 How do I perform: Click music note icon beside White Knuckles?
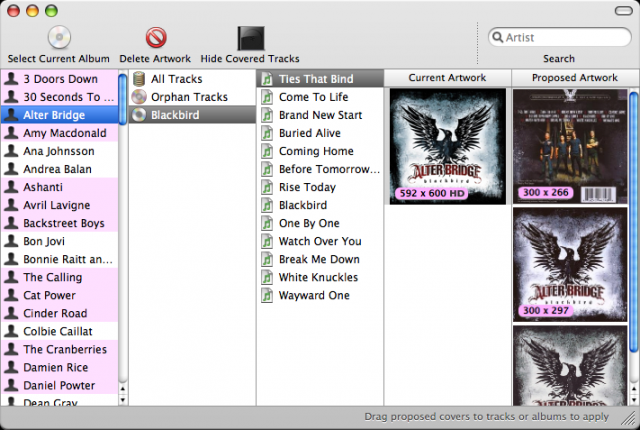[x=267, y=277]
